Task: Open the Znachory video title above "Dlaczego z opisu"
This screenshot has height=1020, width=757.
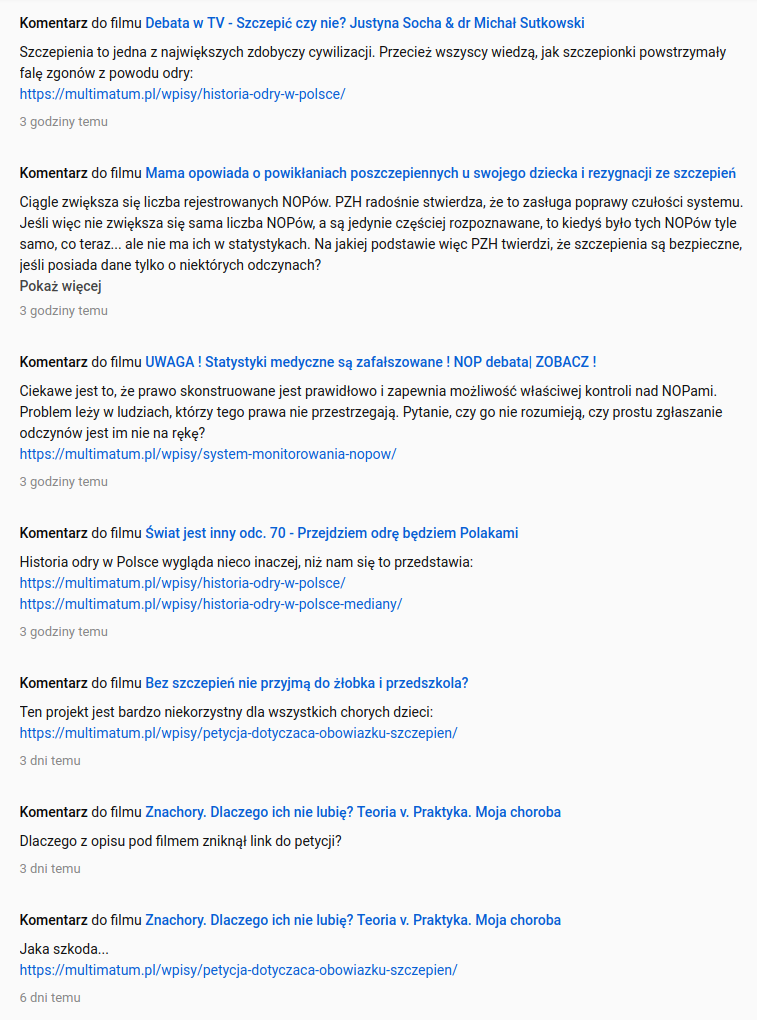Action: (x=352, y=812)
